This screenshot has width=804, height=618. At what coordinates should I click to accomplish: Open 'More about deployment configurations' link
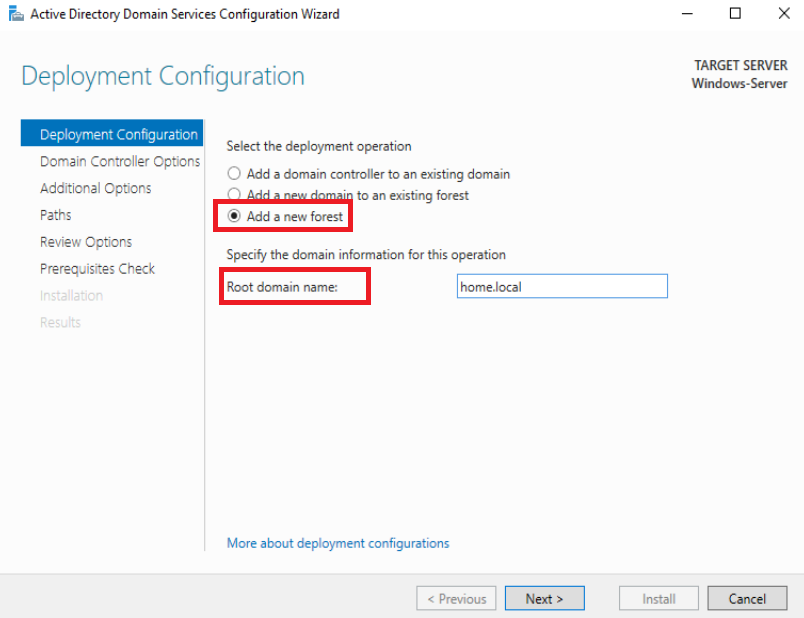[338, 543]
